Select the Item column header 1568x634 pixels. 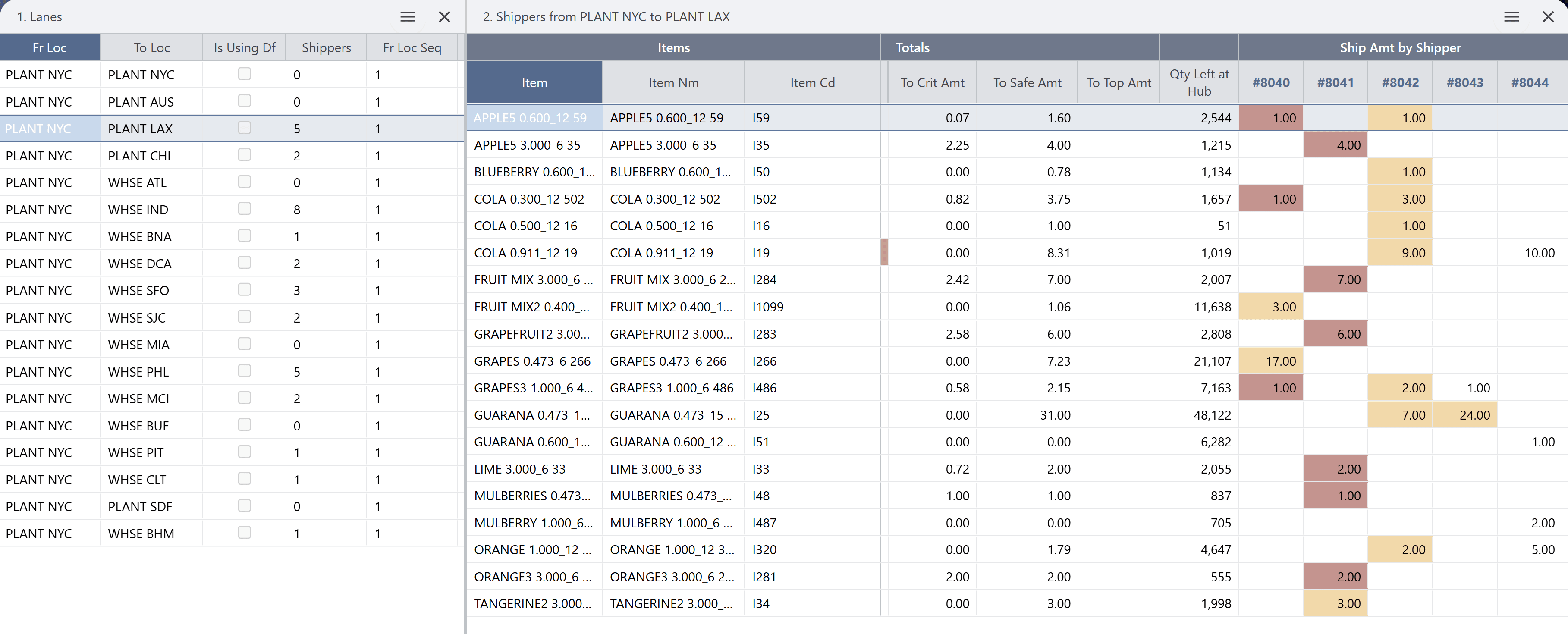(x=534, y=82)
